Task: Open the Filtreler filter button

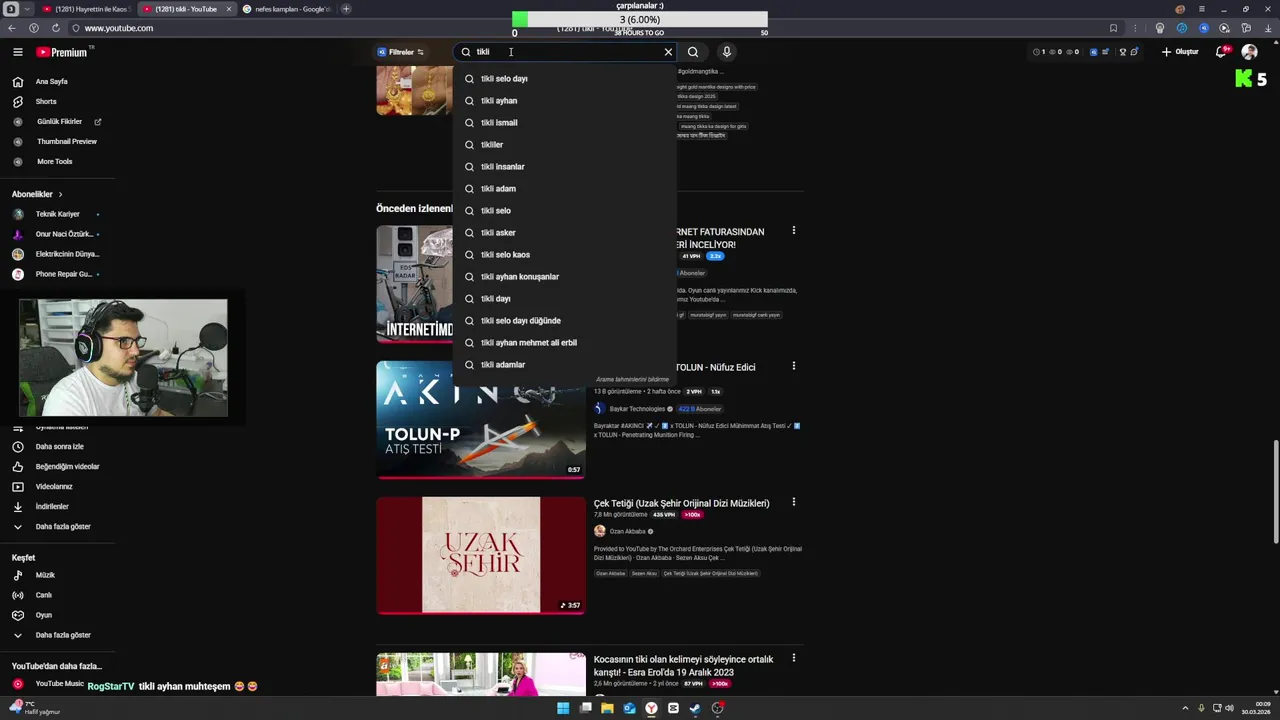Action: [x=400, y=52]
